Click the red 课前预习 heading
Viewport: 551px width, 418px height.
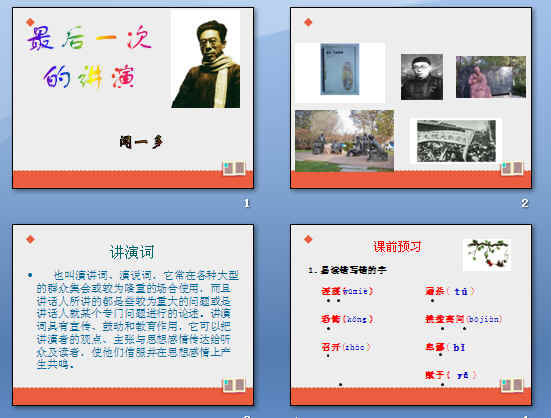pyautogui.click(x=397, y=247)
